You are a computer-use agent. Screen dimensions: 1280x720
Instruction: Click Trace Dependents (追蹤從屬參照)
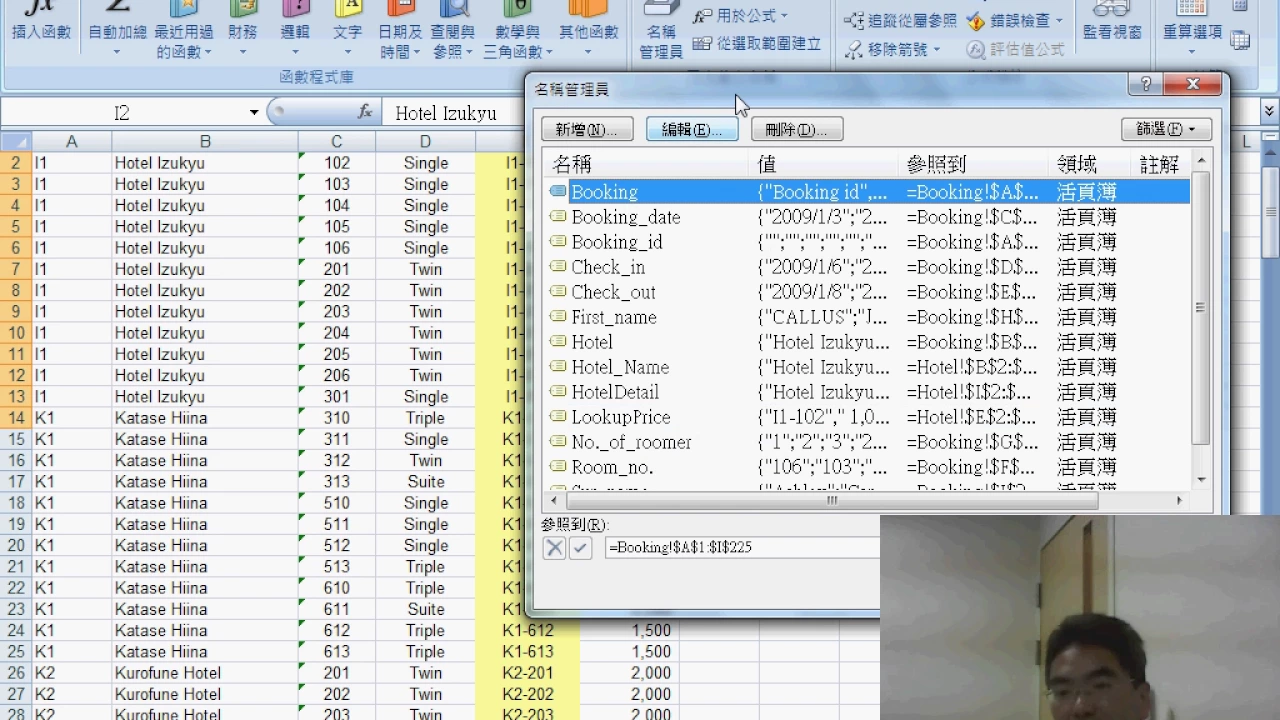click(900, 20)
